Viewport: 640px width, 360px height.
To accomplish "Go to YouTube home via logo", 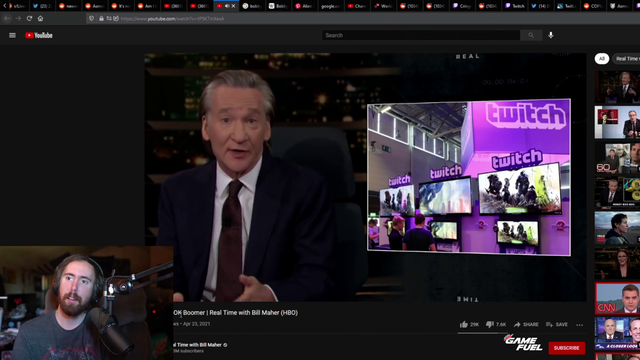I will tap(39, 36).
